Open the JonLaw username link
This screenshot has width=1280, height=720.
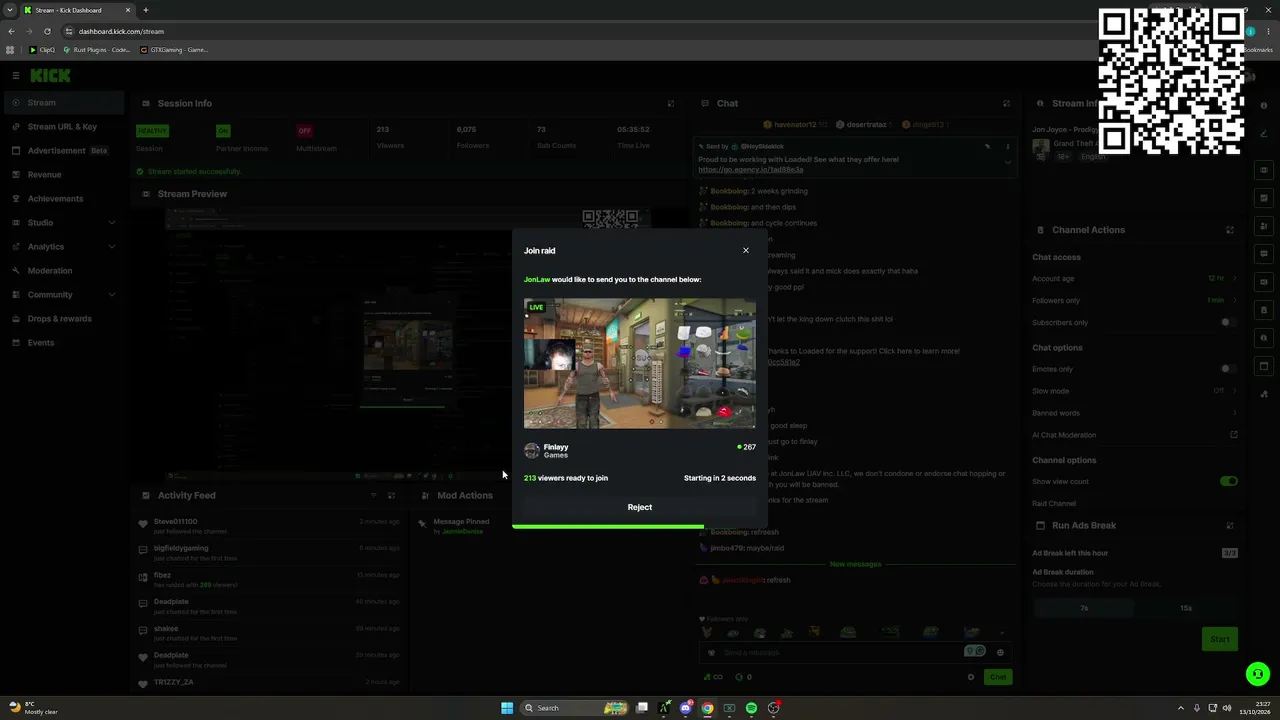coord(537,280)
